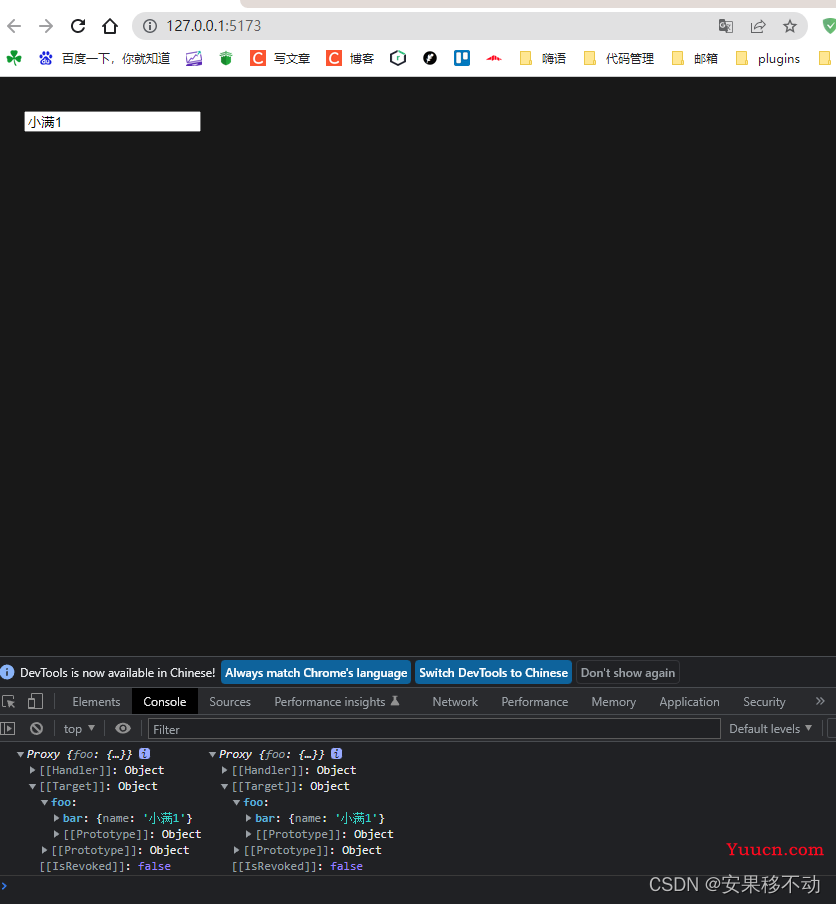836x904 pixels.
Task: Toggle the device toolbar
Action: point(35,702)
